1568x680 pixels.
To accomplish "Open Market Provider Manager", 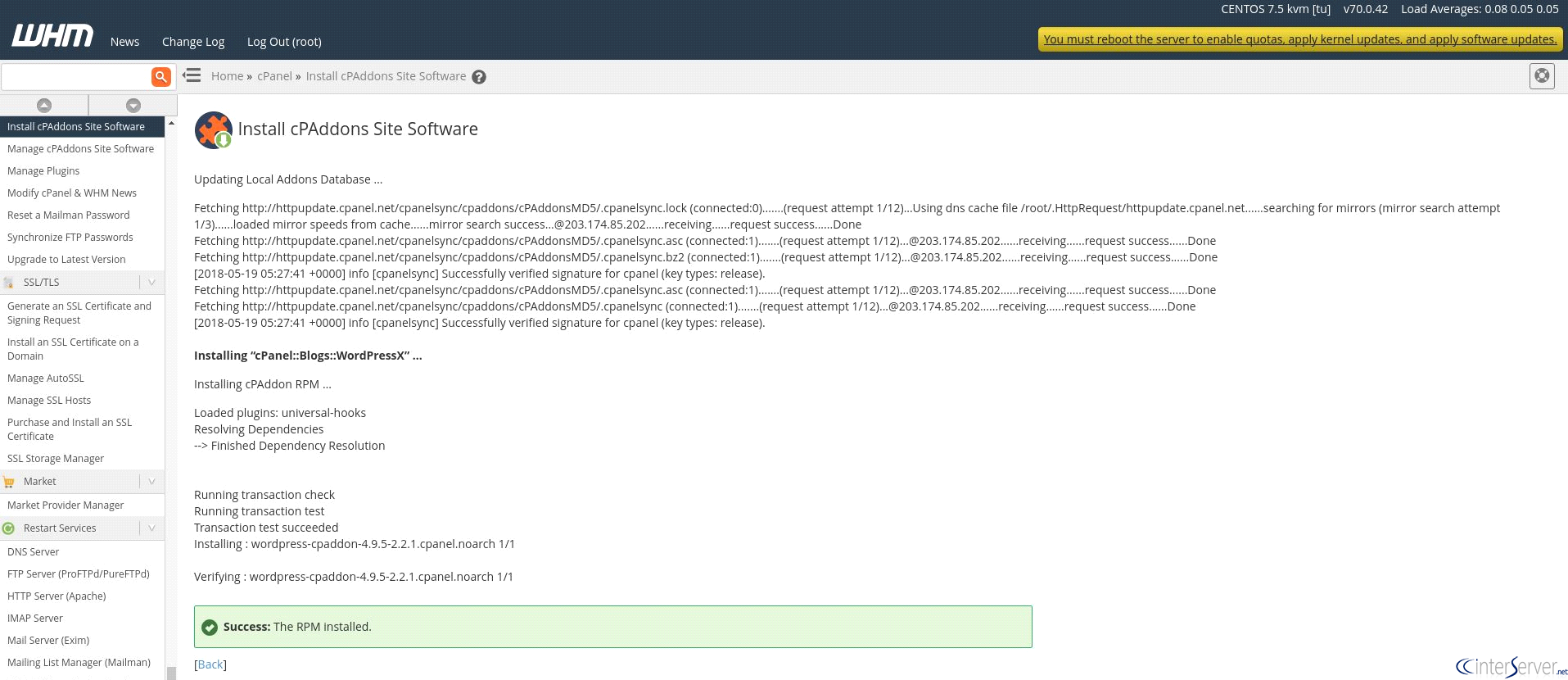I will pyautogui.click(x=66, y=505).
